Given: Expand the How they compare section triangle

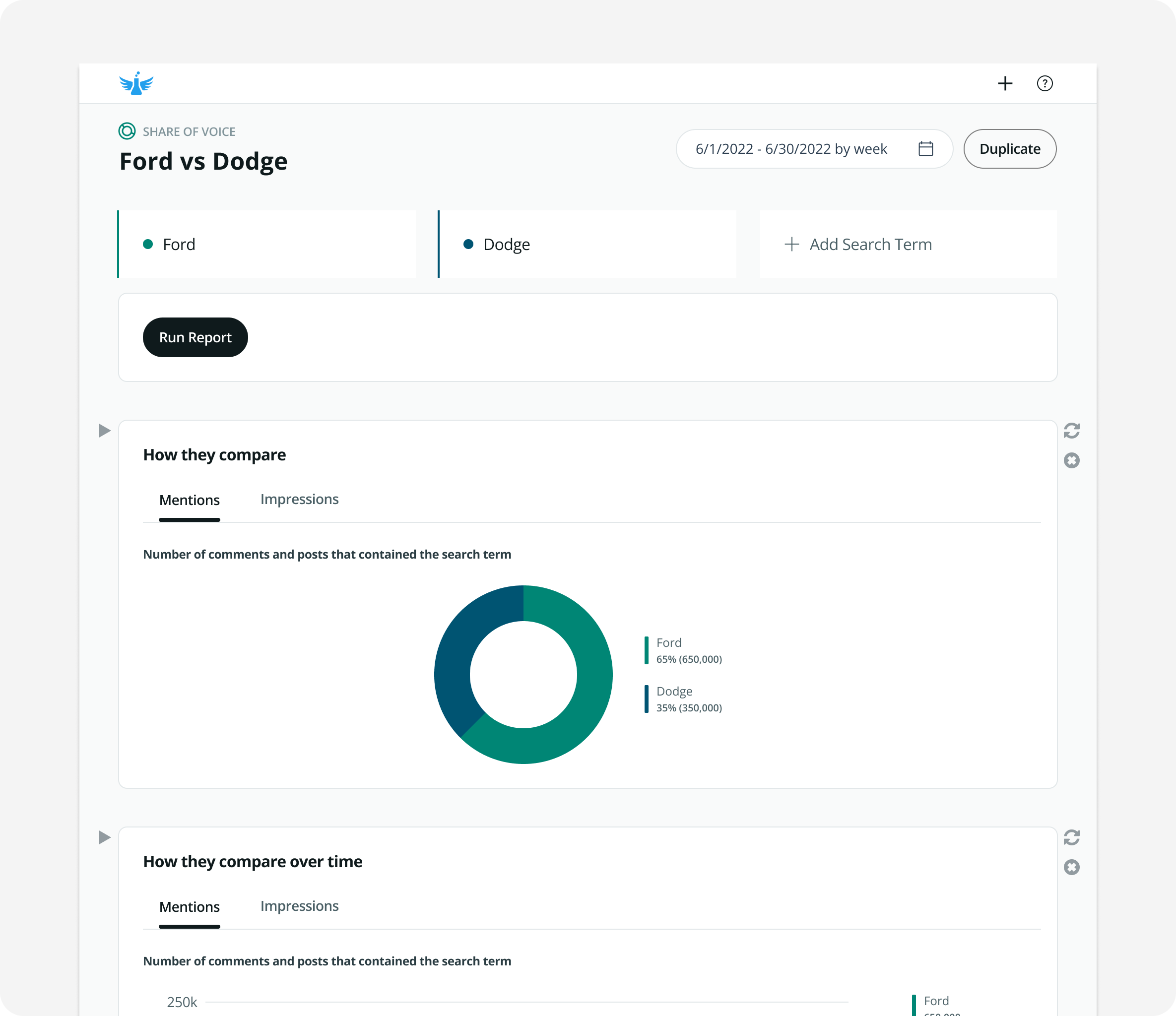Looking at the screenshot, I should (x=104, y=431).
